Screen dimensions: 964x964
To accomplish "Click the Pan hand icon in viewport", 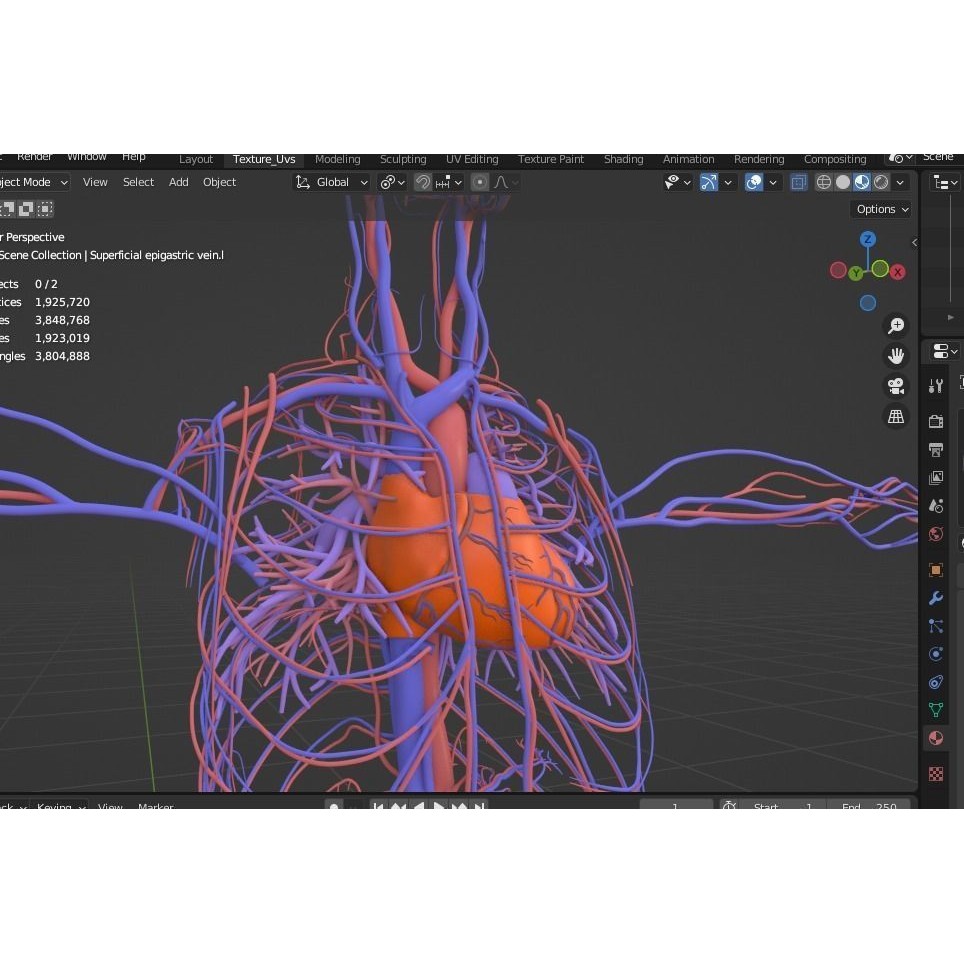I will [896, 353].
